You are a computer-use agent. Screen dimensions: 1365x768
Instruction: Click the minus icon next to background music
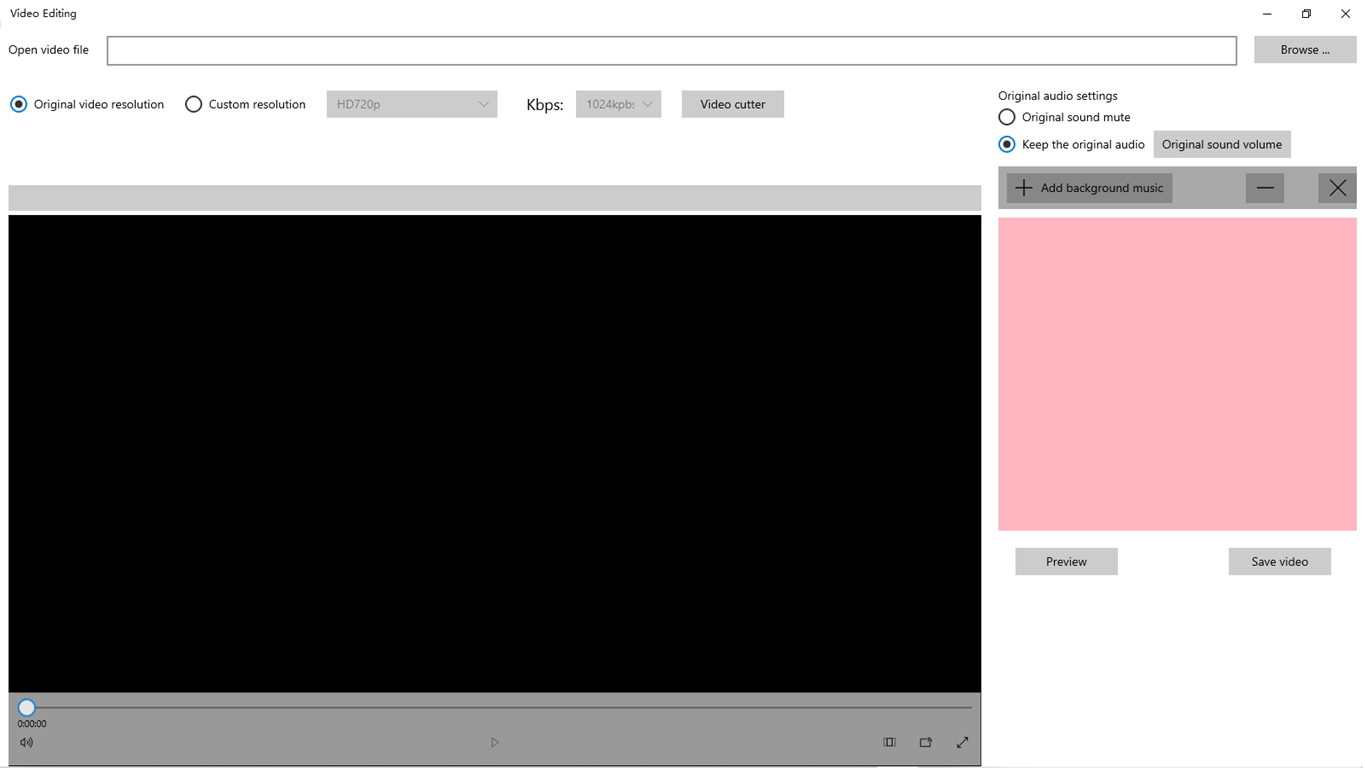tap(1264, 187)
